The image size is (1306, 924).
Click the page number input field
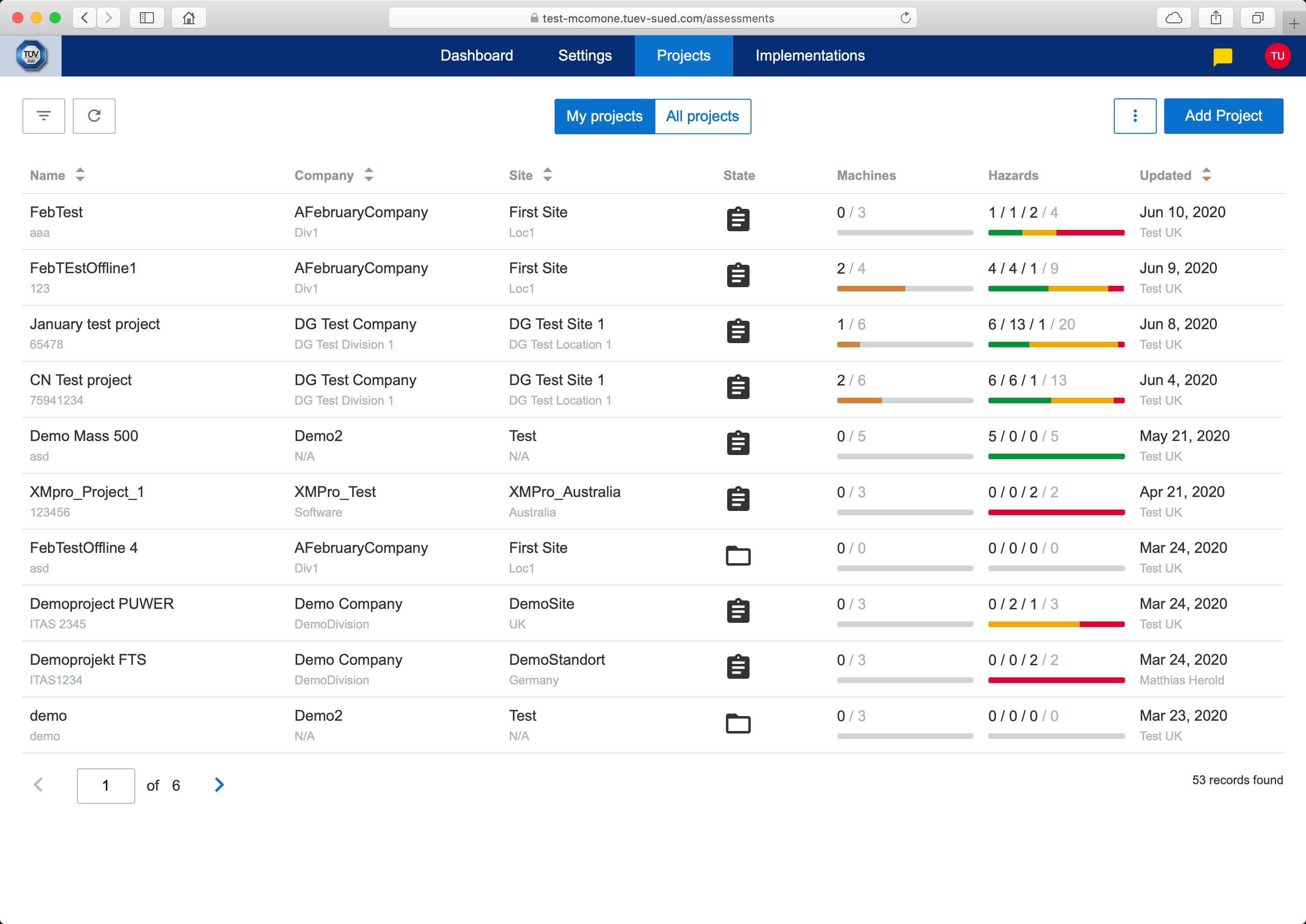tap(106, 786)
